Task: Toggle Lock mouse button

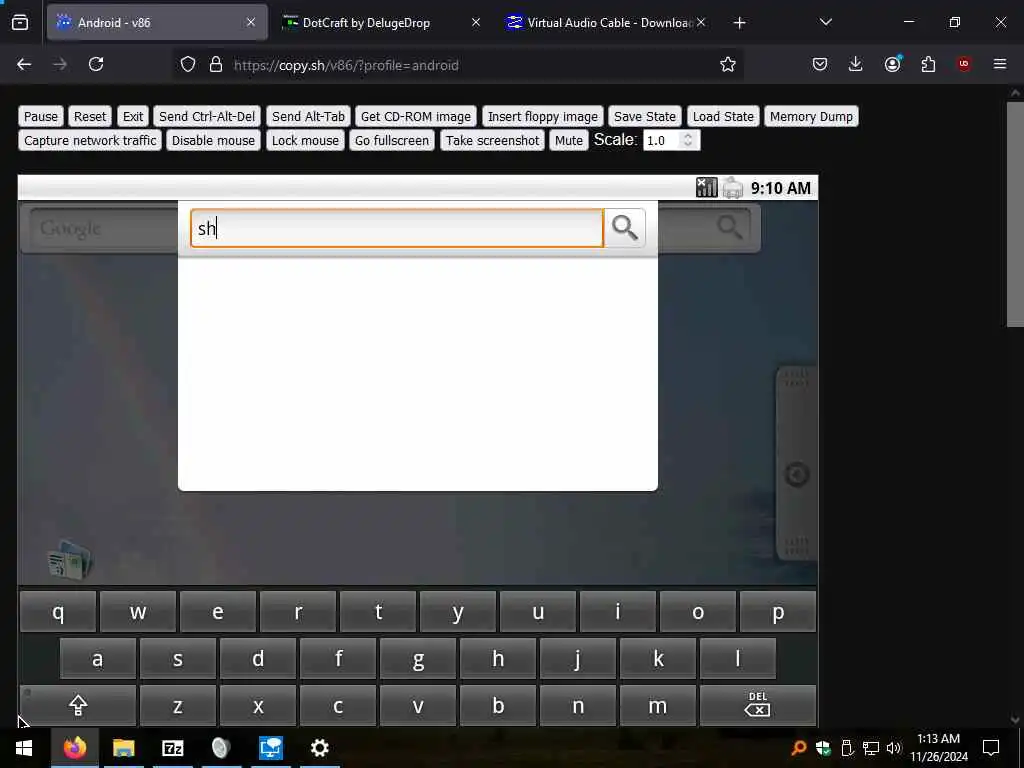Action: tap(305, 140)
